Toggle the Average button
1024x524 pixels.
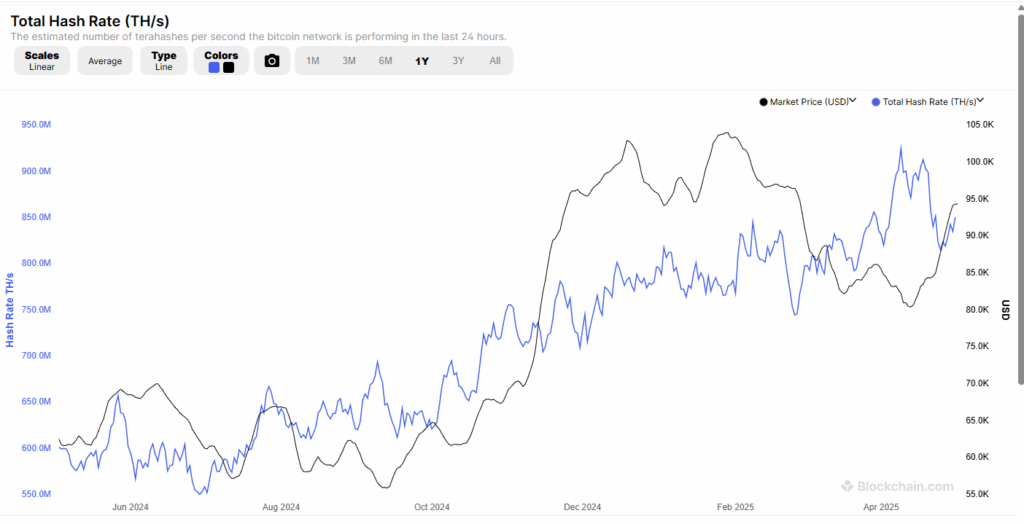pos(105,61)
